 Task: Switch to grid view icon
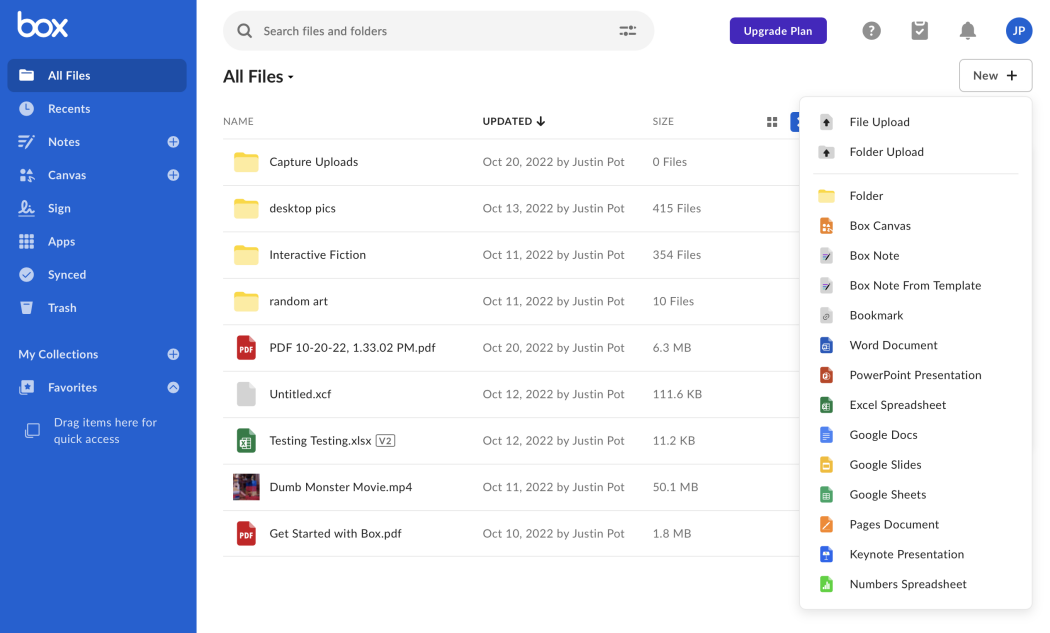[772, 122]
